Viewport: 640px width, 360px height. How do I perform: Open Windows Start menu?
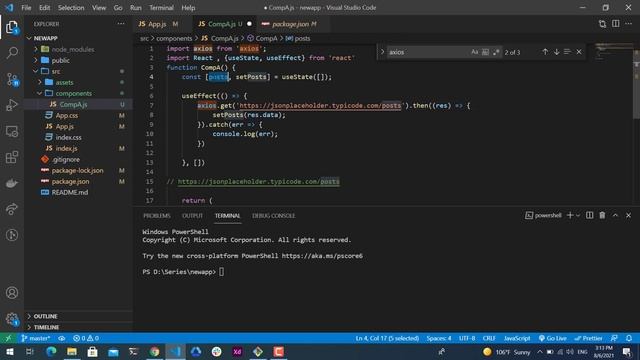[x=9, y=351]
